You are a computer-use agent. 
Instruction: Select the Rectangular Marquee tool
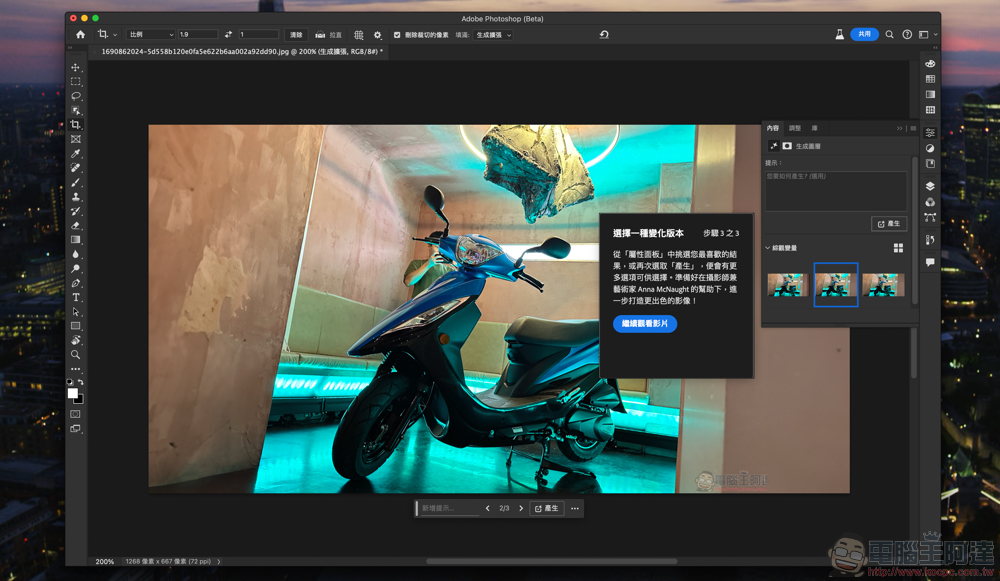tap(76, 82)
